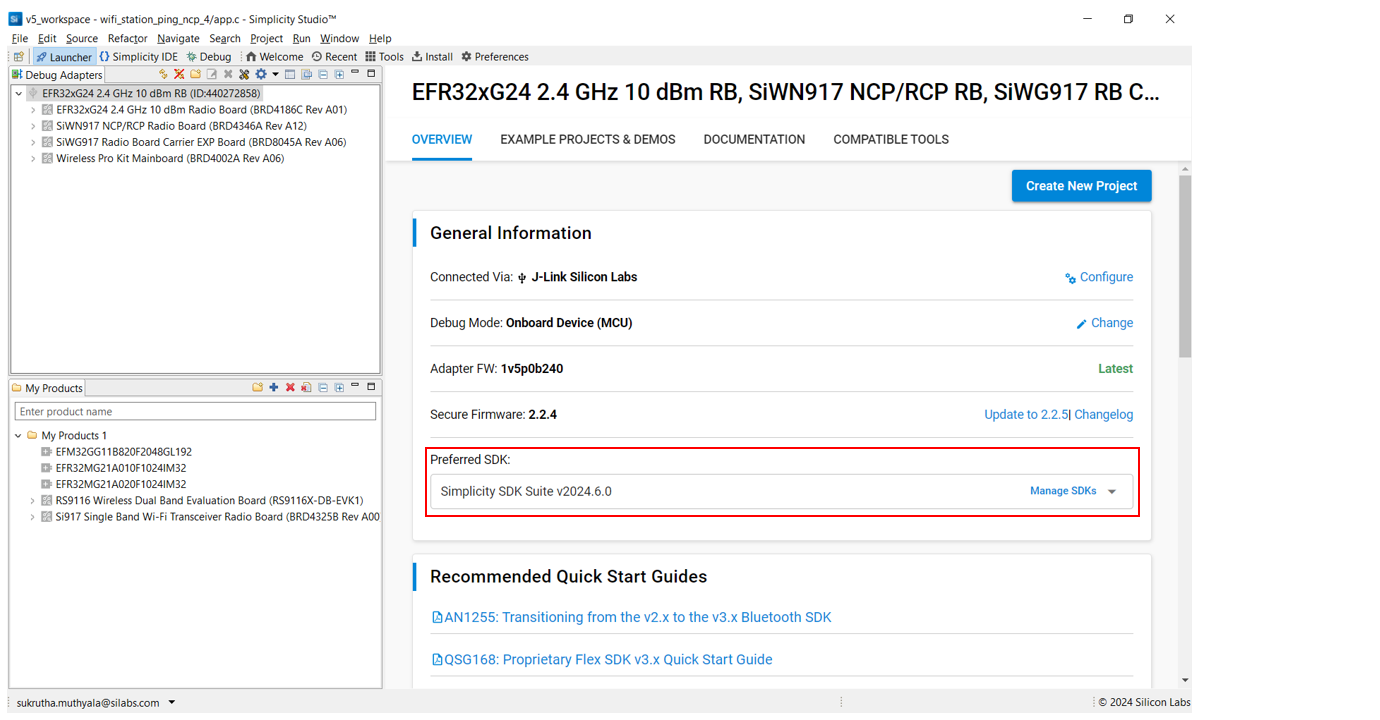The width and height of the screenshot is (1380, 720).
Task: Refresh the Debug Adapters list
Action: click(x=162, y=74)
